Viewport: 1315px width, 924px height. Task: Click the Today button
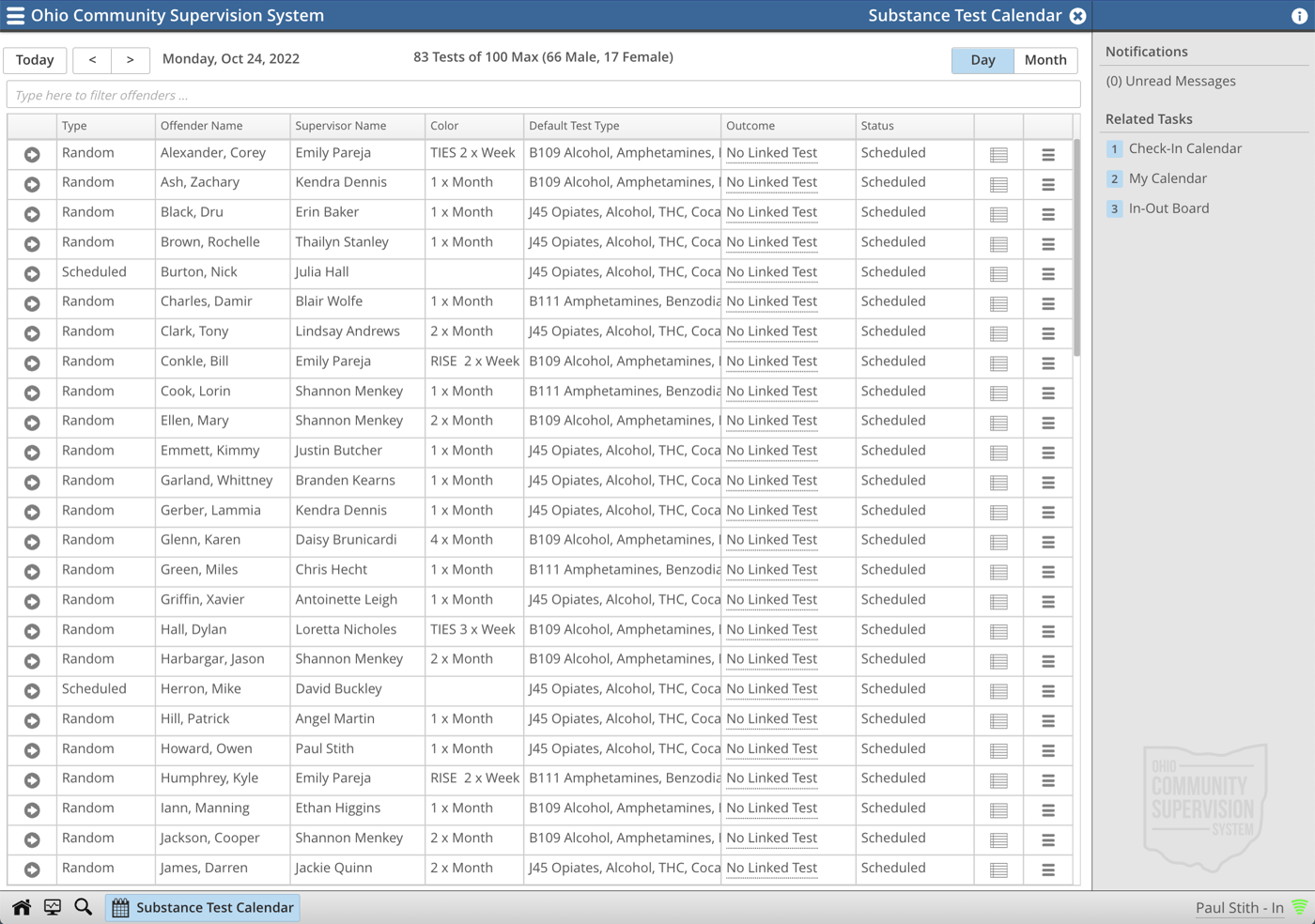[x=35, y=60]
